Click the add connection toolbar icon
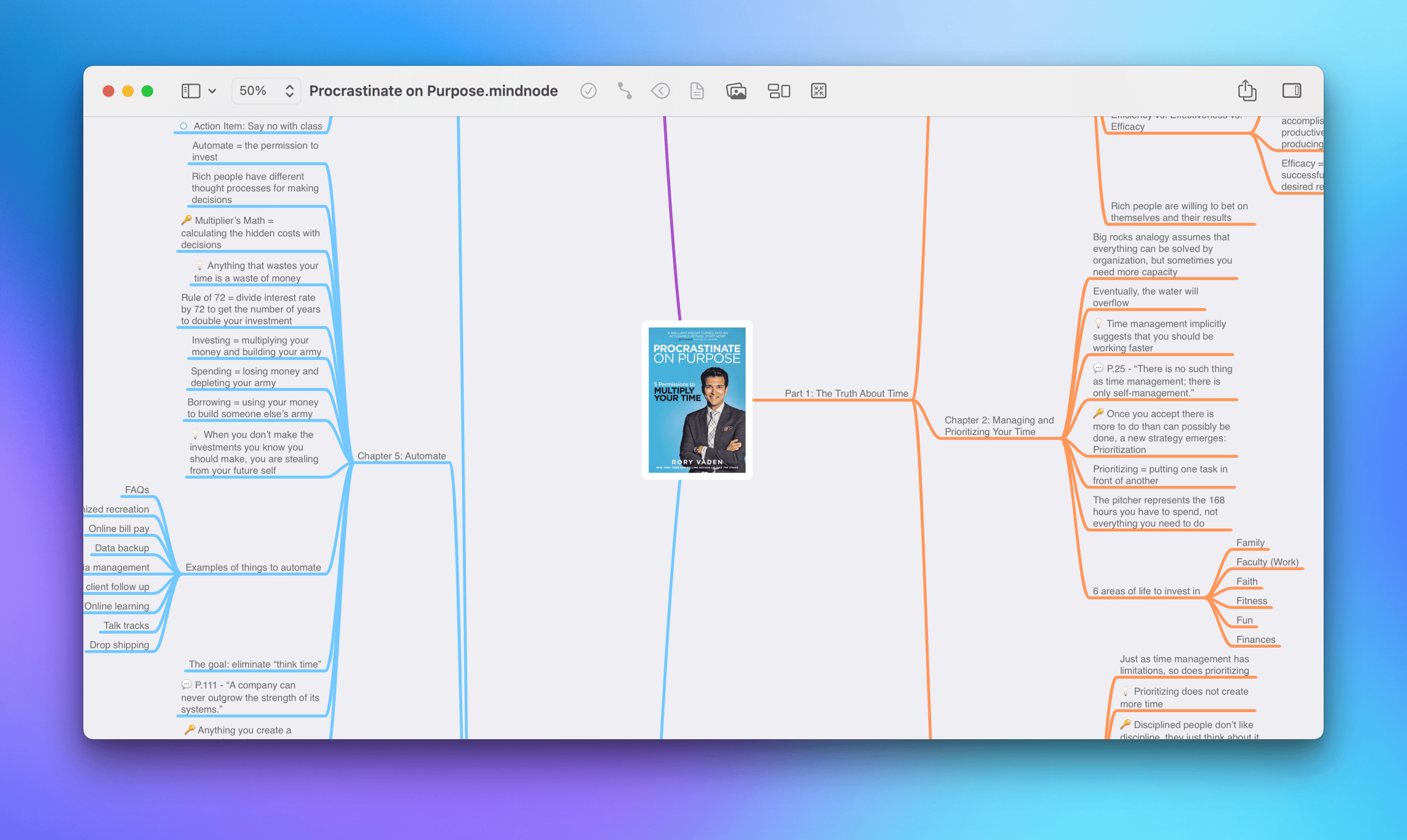This screenshot has width=1407, height=840. pyautogui.click(x=624, y=91)
